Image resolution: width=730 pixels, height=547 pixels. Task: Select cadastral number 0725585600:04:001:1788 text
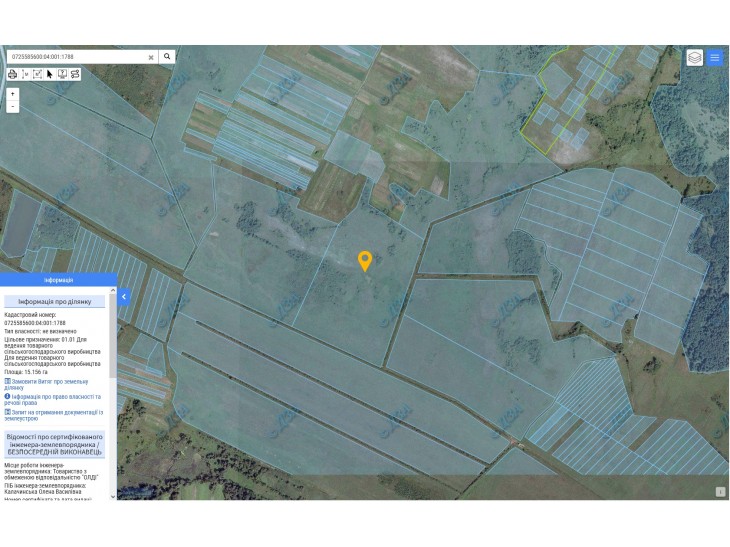[x=35, y=323]
